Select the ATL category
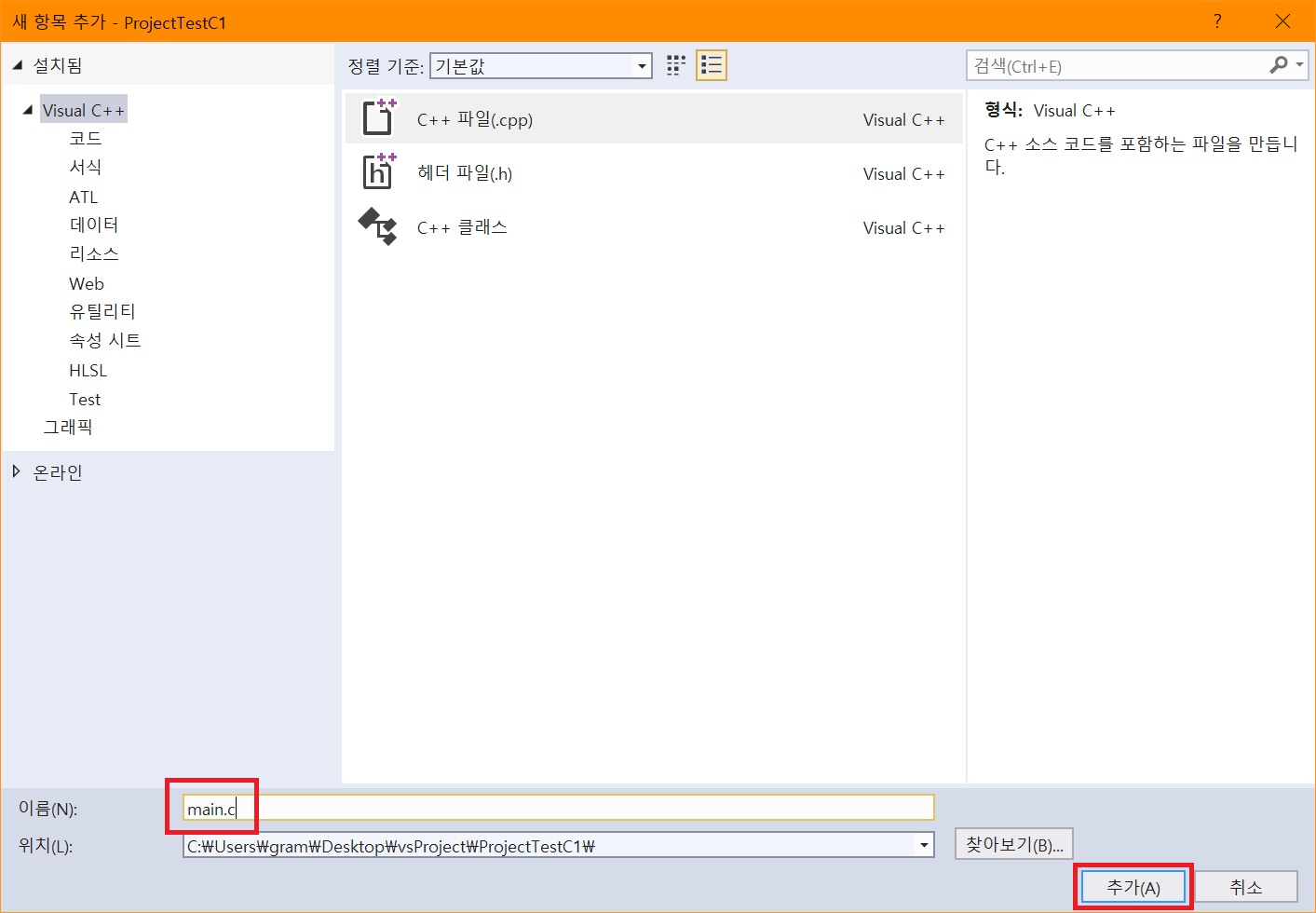Viewport: 1316px width, 913px height. (83, 197)
